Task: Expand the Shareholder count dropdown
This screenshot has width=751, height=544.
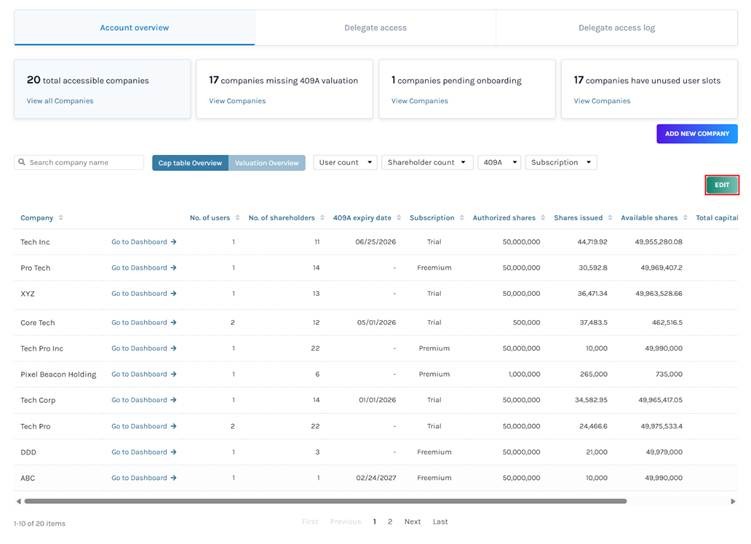Action: [427, 162]
